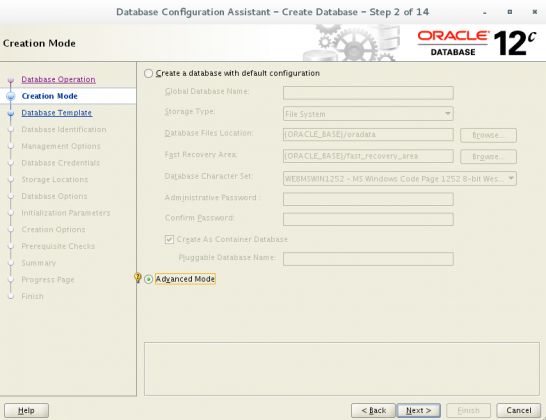This screenshot has height=420, width=546.
Task: Select 'Create a database with default configuration' radio
Action: click(149, 73)
